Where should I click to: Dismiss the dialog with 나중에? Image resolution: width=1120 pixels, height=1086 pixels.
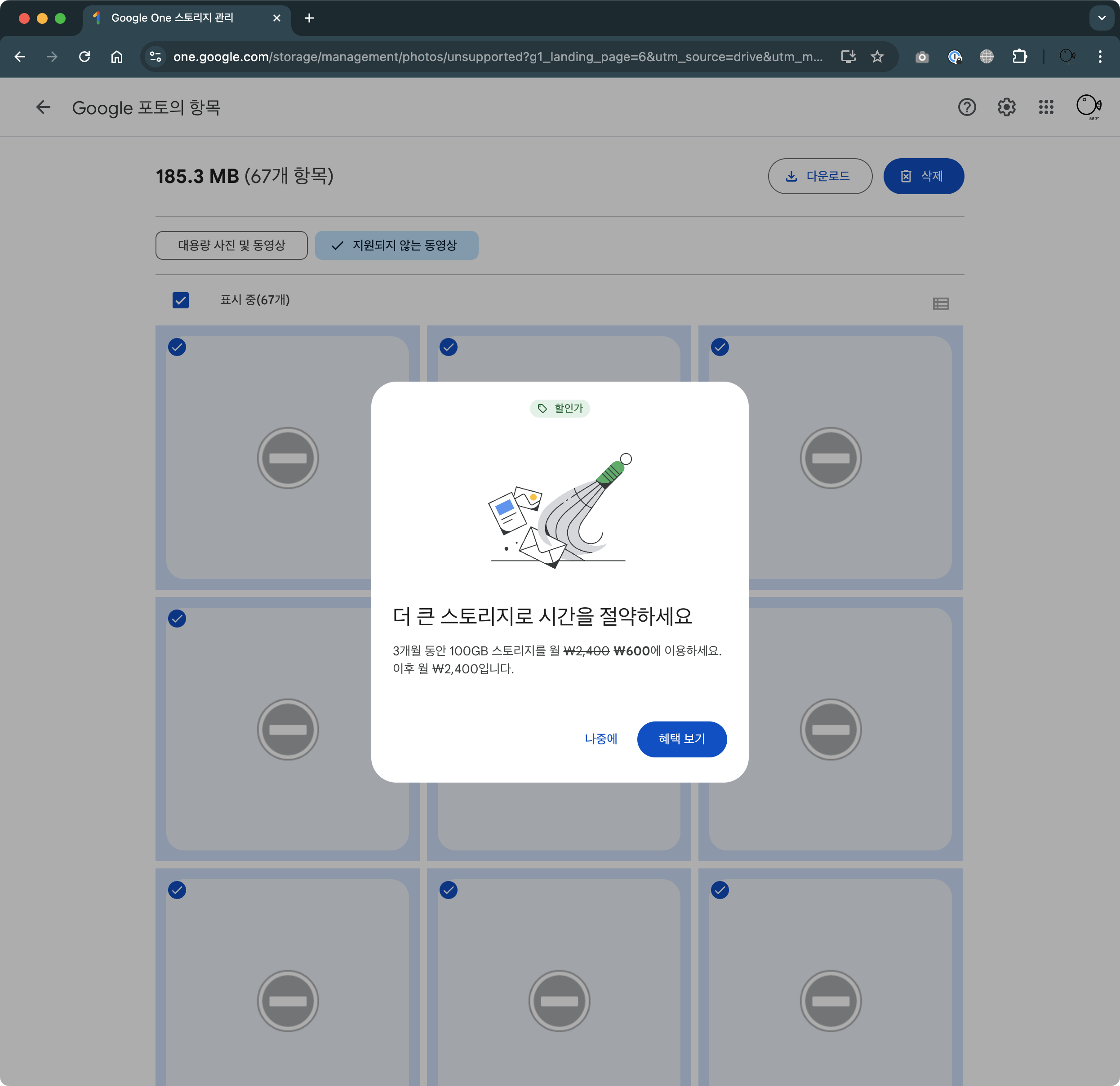[x=600, y=739]
